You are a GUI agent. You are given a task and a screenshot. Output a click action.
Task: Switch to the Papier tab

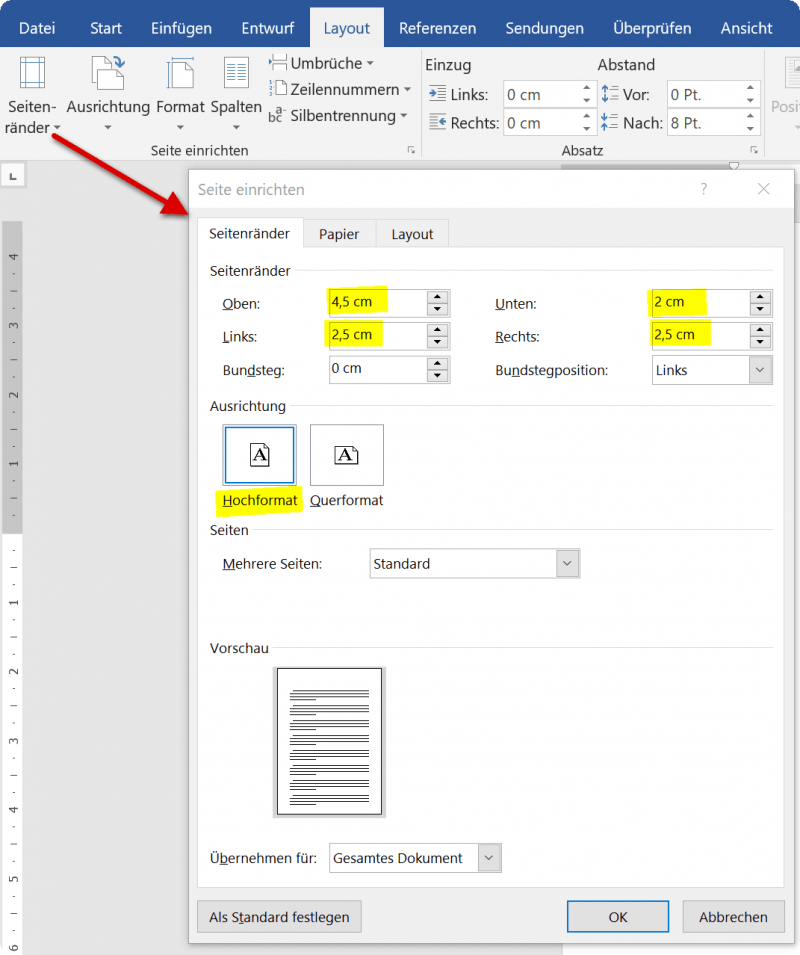click(x=339, y=233)
